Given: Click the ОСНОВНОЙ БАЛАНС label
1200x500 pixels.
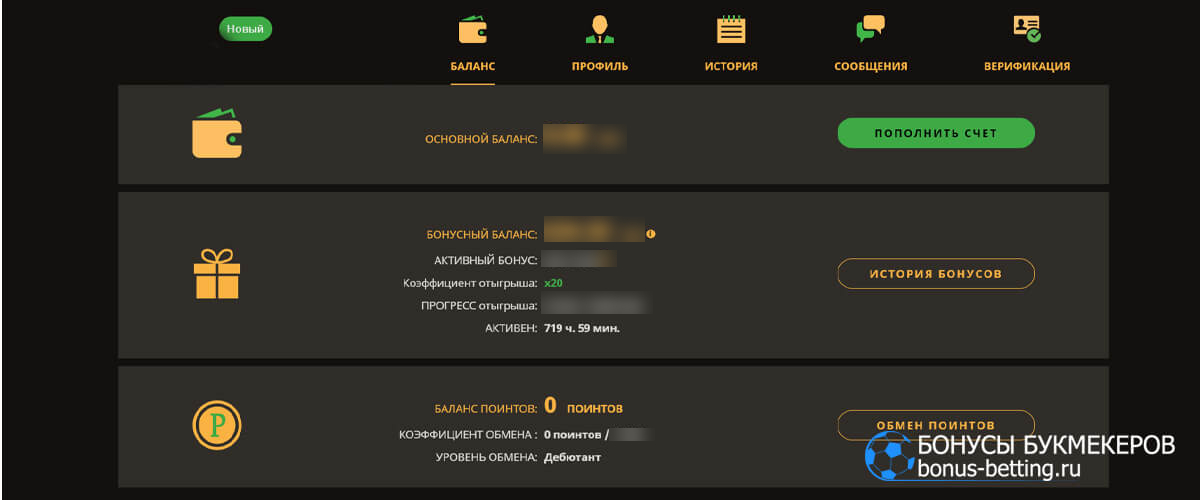Looking at the screenshot, I should click(482, 138).
